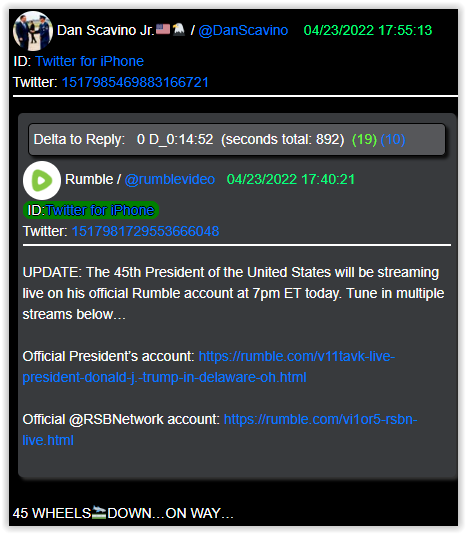Image resolution: width=466 pixels, height=534 pixels.
Task: Open the President's official Rumble stream link
Action: [208, 367]
